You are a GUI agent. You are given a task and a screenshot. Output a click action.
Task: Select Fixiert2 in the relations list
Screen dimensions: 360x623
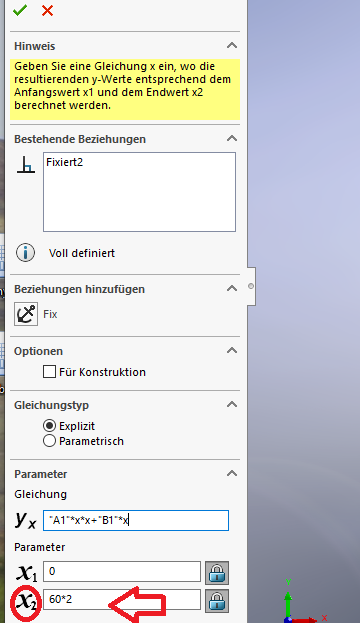tap(64, 162)
